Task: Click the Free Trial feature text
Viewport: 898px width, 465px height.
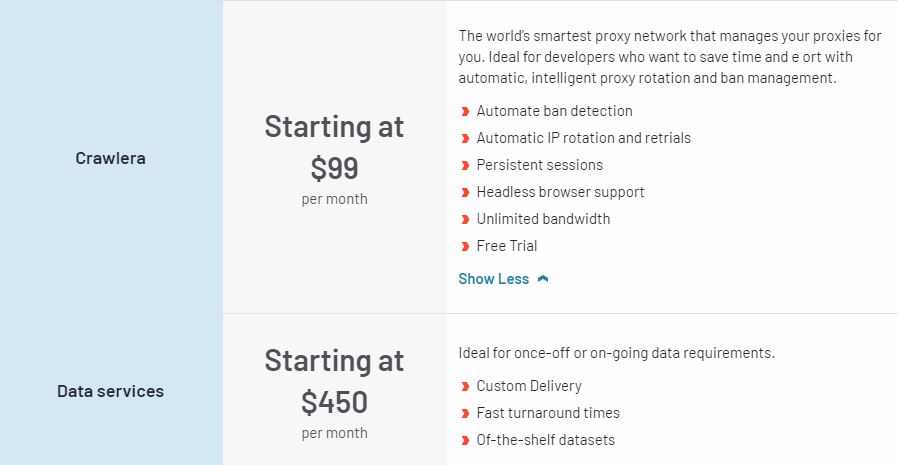Action: click(x=506, y=246)
